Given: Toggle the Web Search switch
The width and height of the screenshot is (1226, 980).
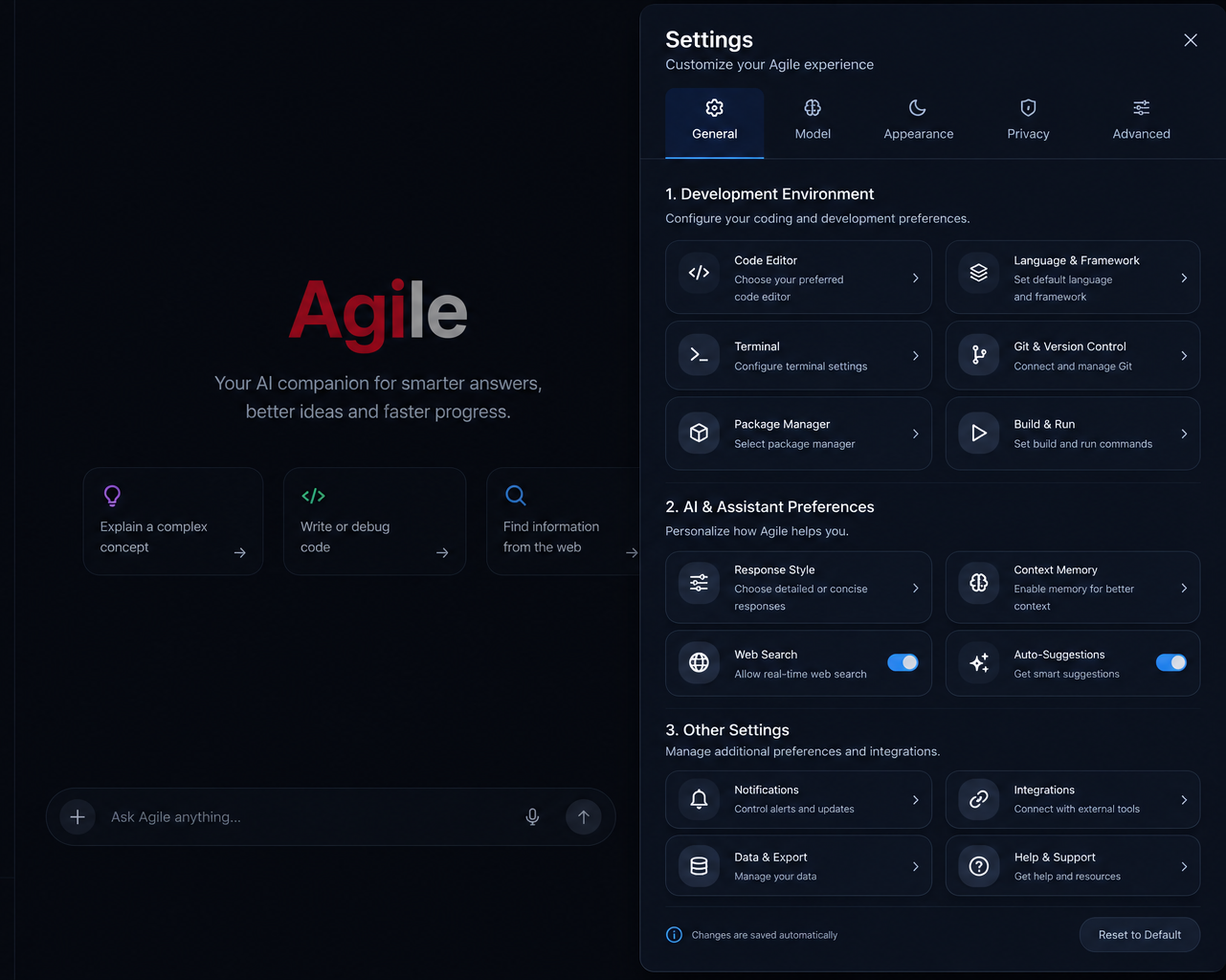Looking at the screenshot, I should pos(903,662).
